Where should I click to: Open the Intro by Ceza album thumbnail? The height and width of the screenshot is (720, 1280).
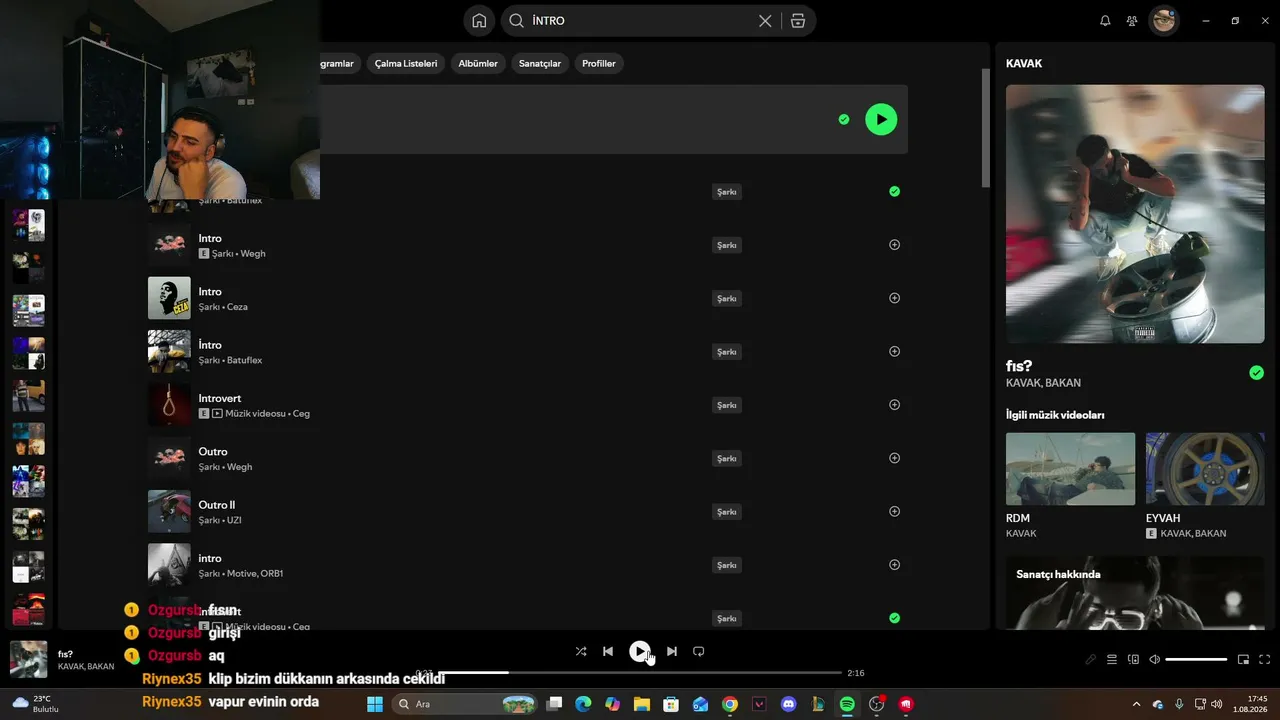[x=169, y=298]
